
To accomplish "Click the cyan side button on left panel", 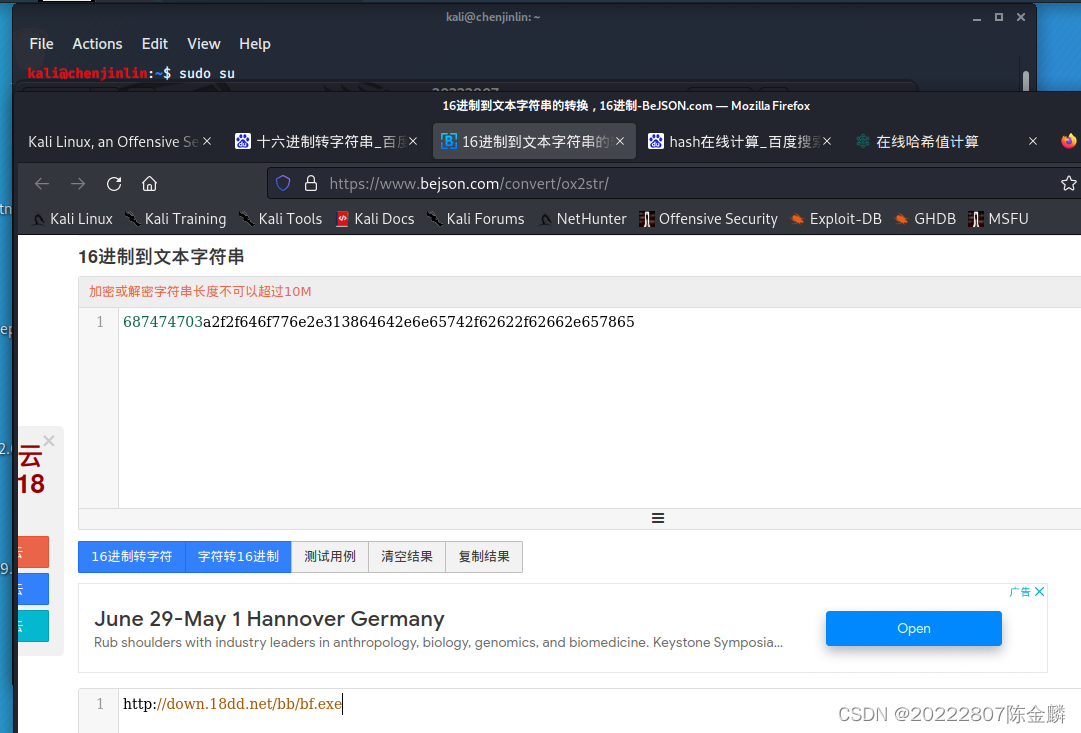I will (33, 625).
